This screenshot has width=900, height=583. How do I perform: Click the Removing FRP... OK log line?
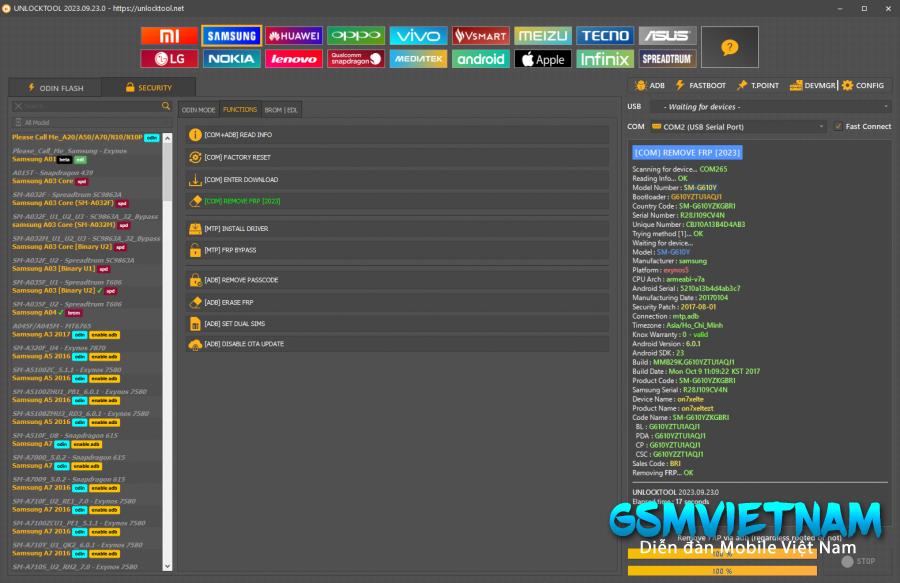[x=663, y=473]
